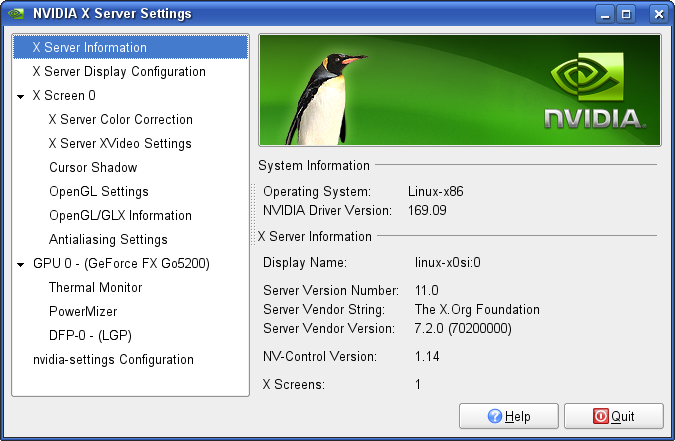Click vendor version 7.2.0 (70200000)
This screenshot has height=441, width=675.
pyautogui.click(x=463, y=329)
